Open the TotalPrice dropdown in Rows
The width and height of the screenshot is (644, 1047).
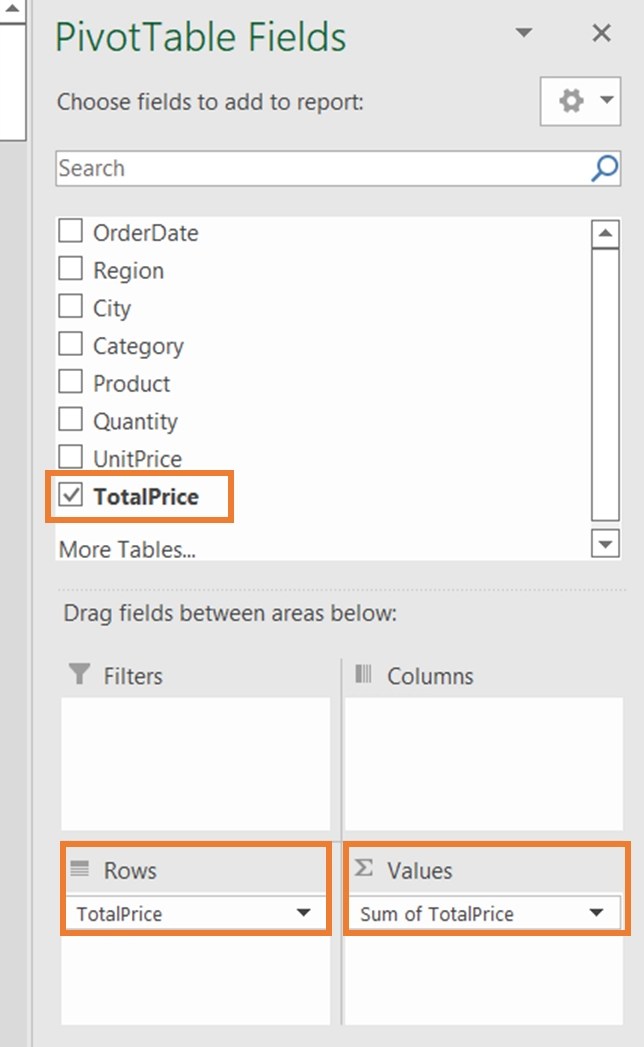click(x=304, y=913)
